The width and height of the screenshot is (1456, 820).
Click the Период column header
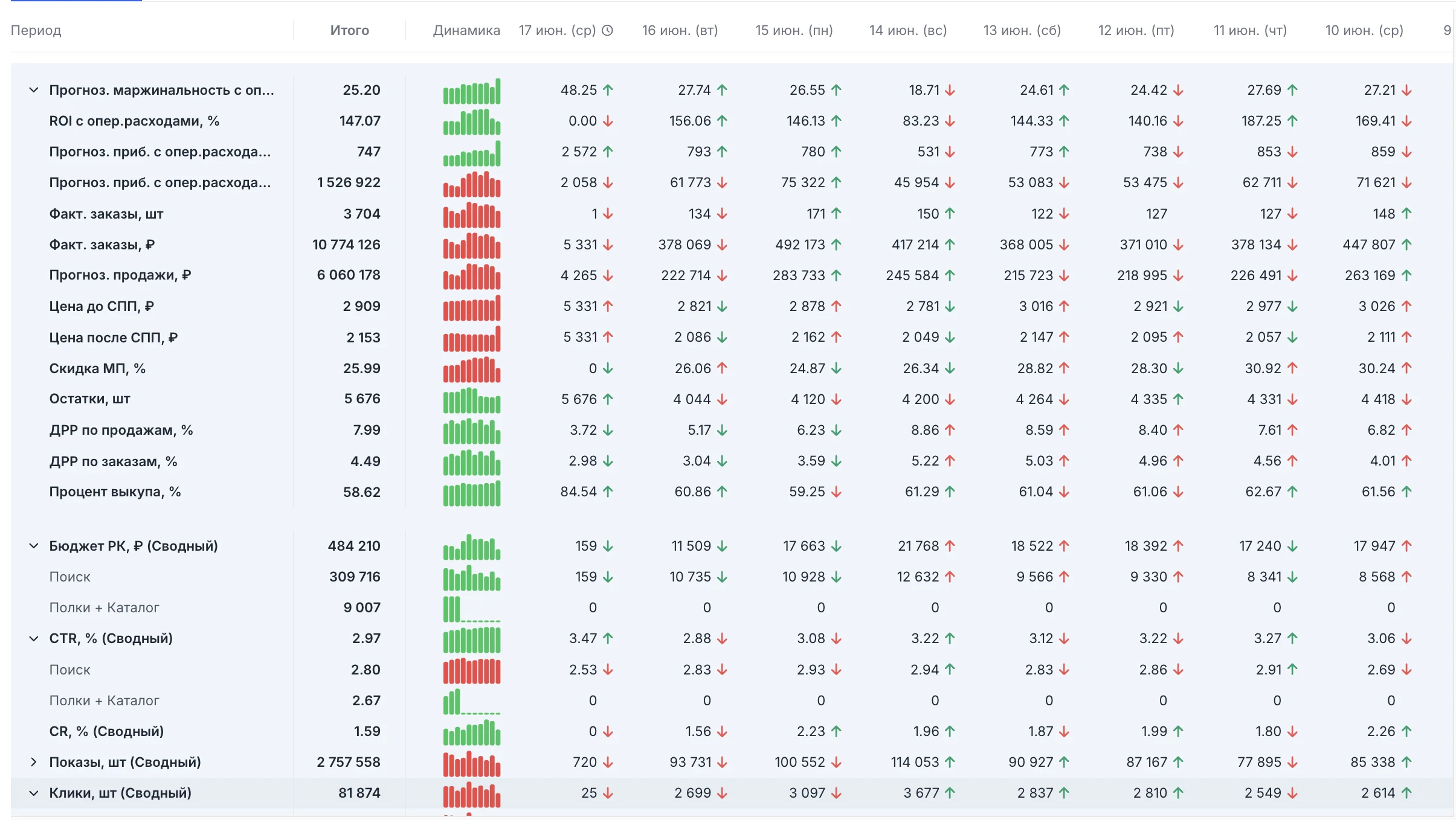point(36,30)
